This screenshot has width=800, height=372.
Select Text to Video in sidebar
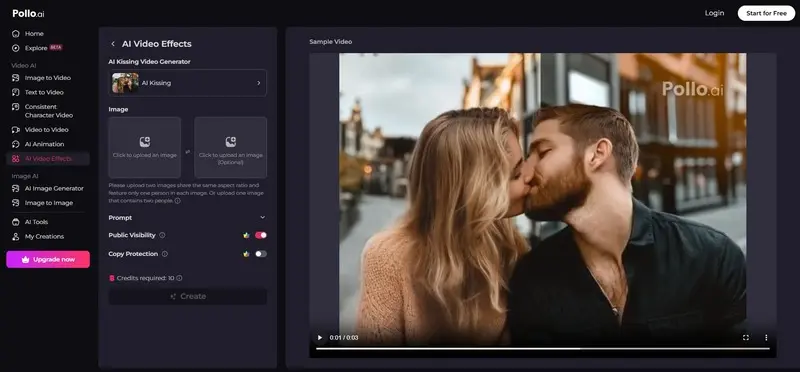pos(44,92)
